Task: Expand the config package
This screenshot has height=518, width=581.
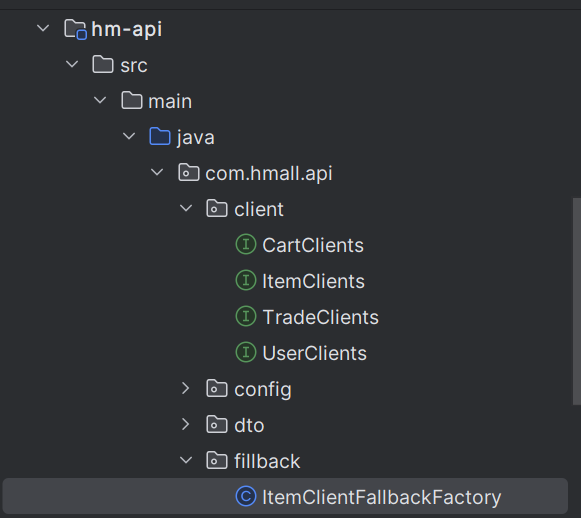Action: [186, 388]
